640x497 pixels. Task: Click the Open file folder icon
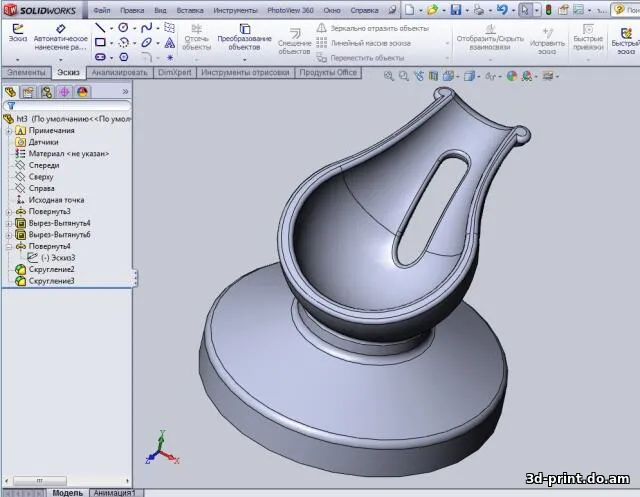point(432,9)
